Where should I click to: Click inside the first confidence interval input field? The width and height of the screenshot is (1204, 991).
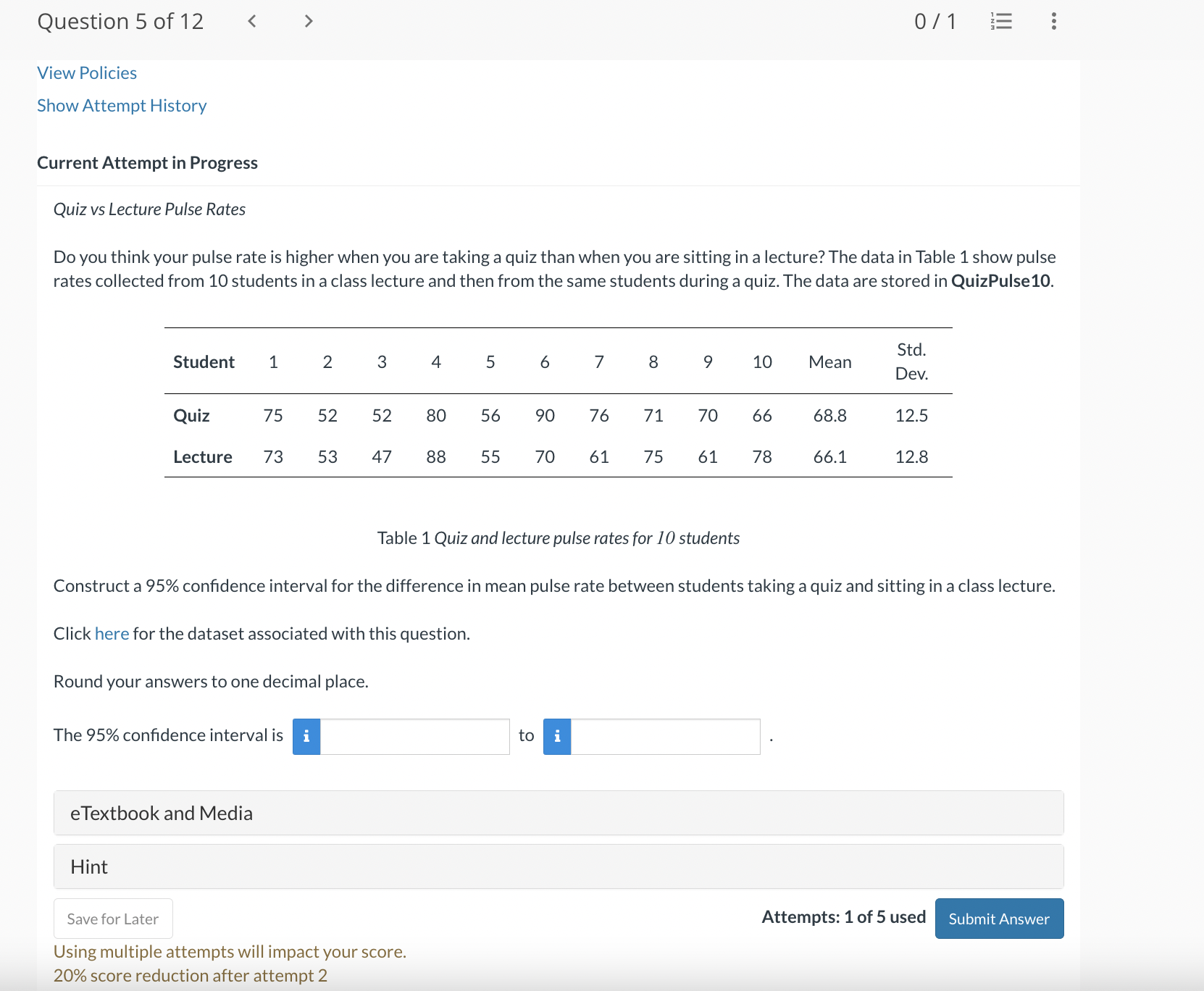click(415, 736)
